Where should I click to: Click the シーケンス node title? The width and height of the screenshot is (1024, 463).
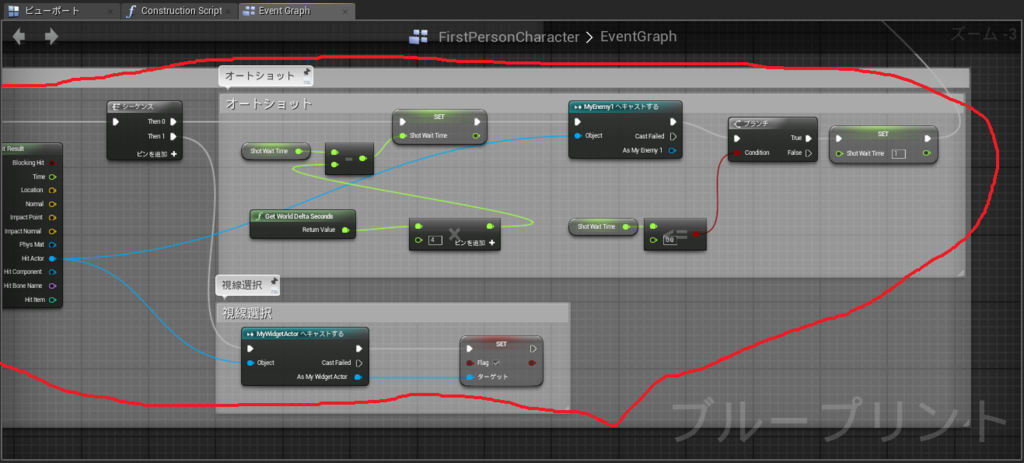coord(138,107)
